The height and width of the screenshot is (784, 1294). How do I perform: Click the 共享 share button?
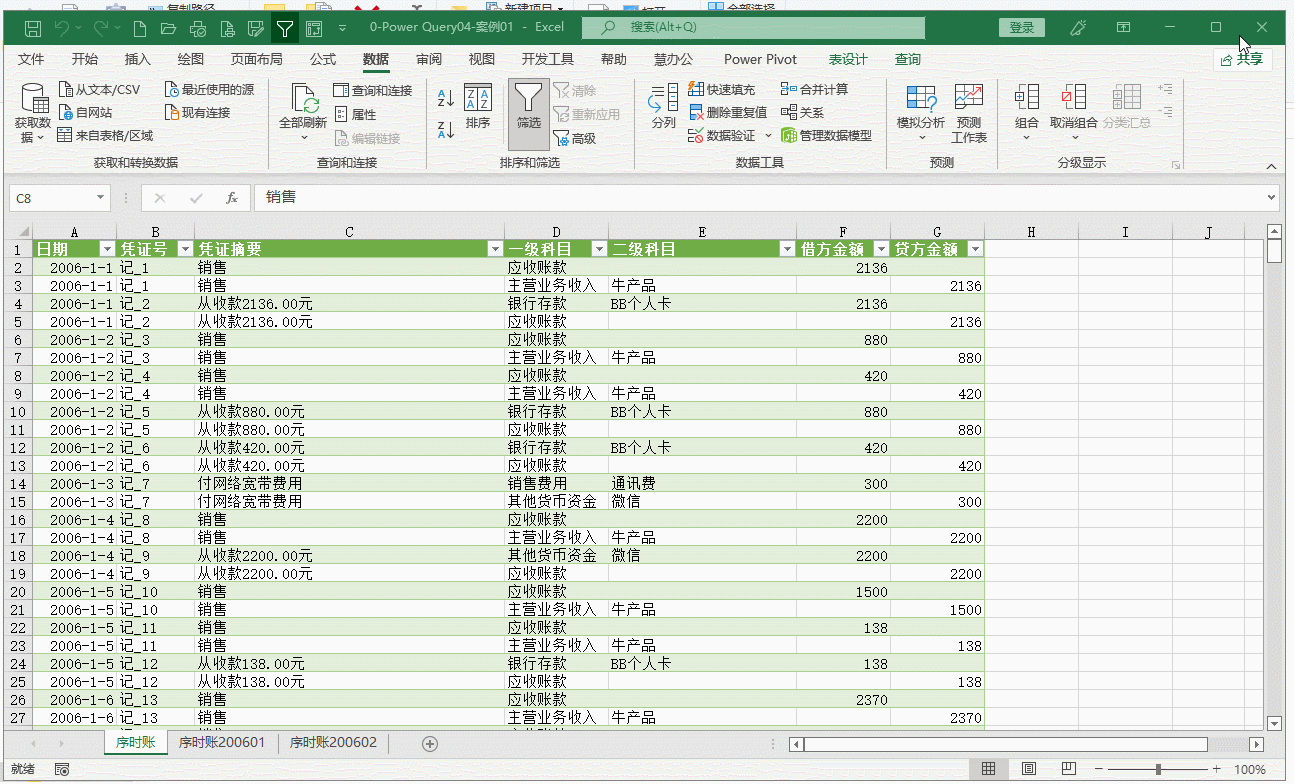(x=1243, y=60)
